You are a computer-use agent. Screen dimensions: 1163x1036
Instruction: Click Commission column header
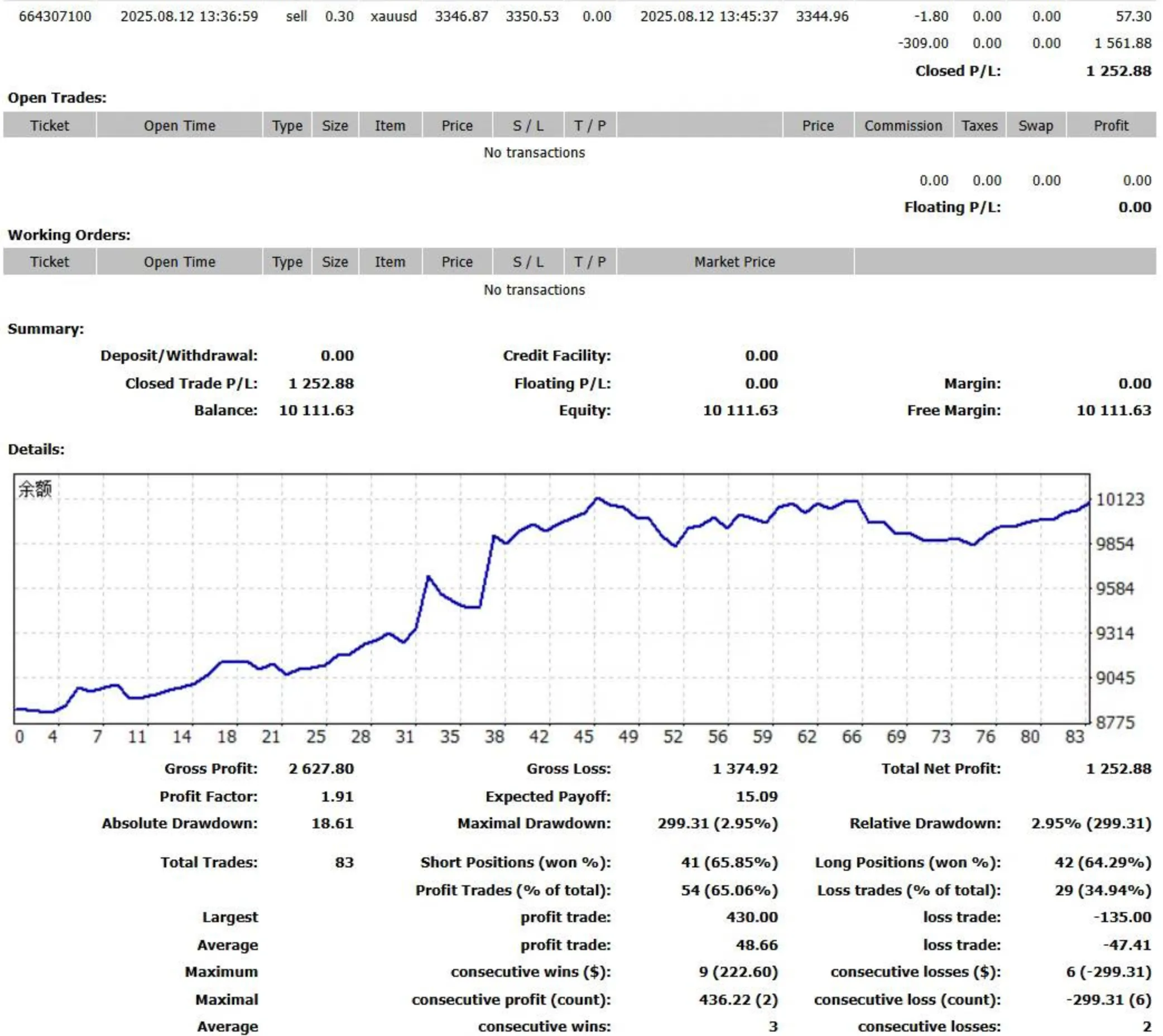point(903,126)
